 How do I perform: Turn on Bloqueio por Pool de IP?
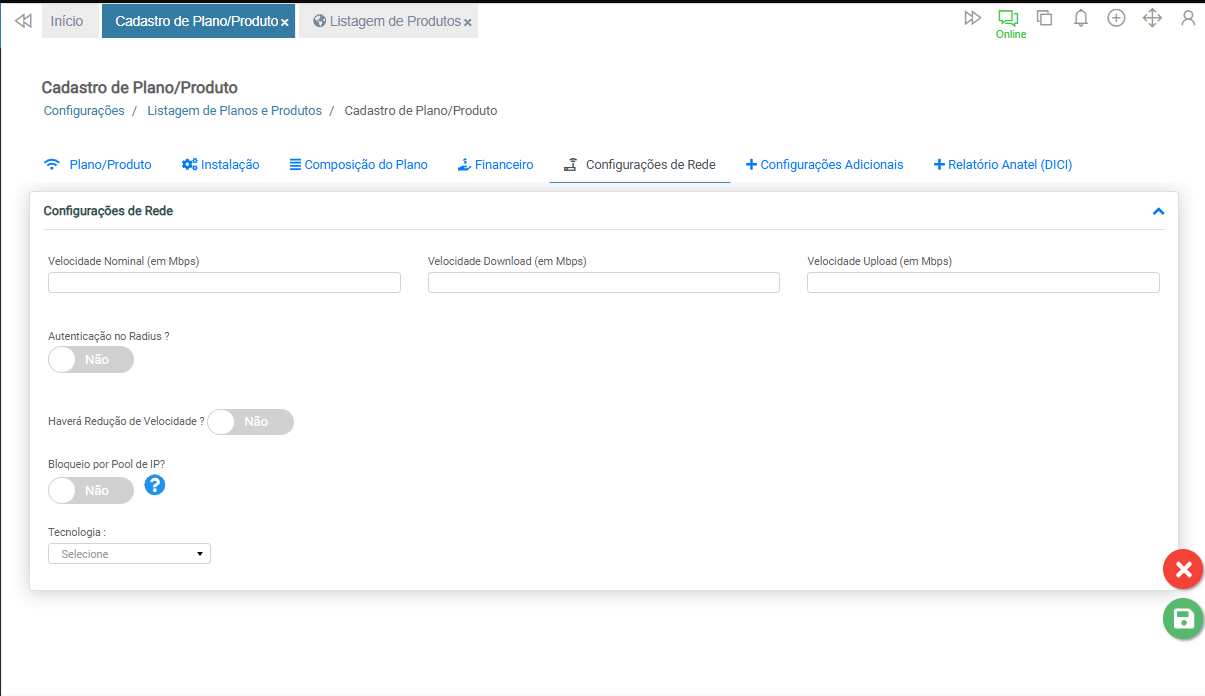pyautogui.click(x=90, y=490)
